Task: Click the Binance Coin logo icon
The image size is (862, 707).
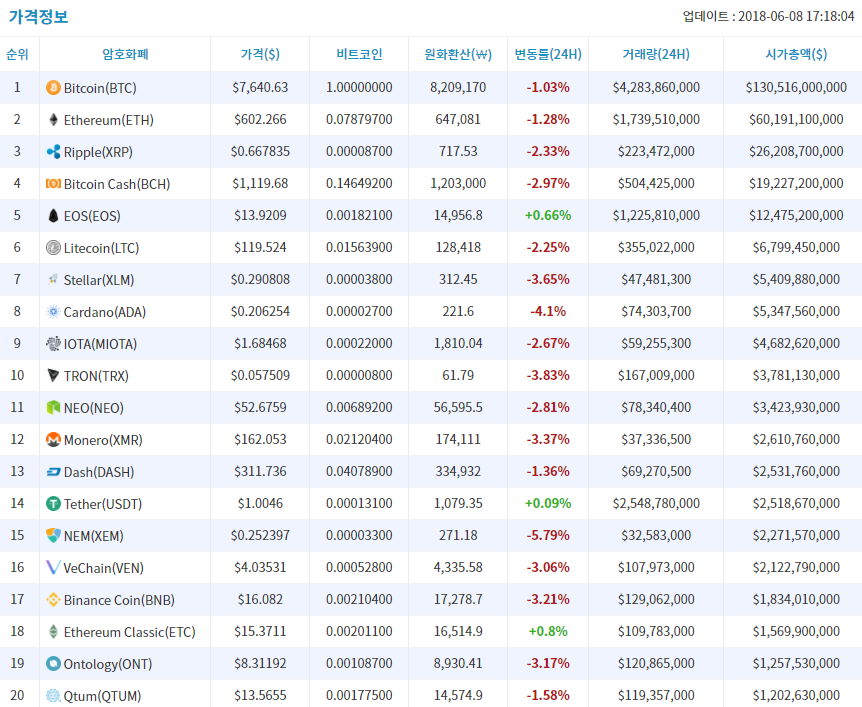Action: [53, 599]
